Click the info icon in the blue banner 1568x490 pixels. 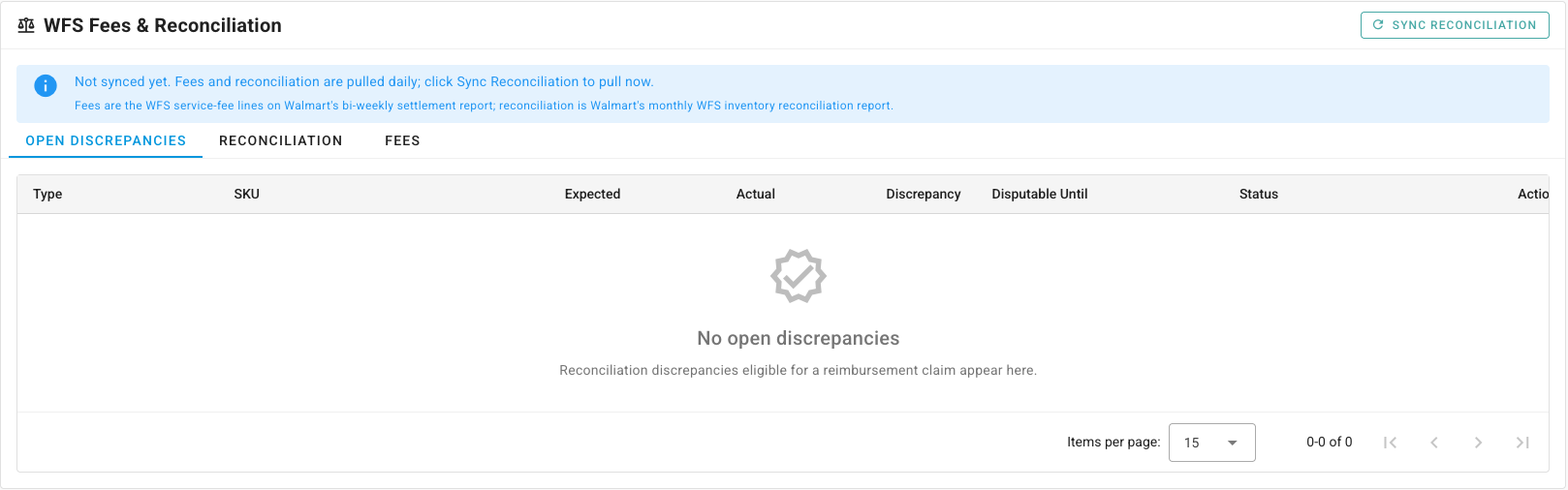[46, 85]
